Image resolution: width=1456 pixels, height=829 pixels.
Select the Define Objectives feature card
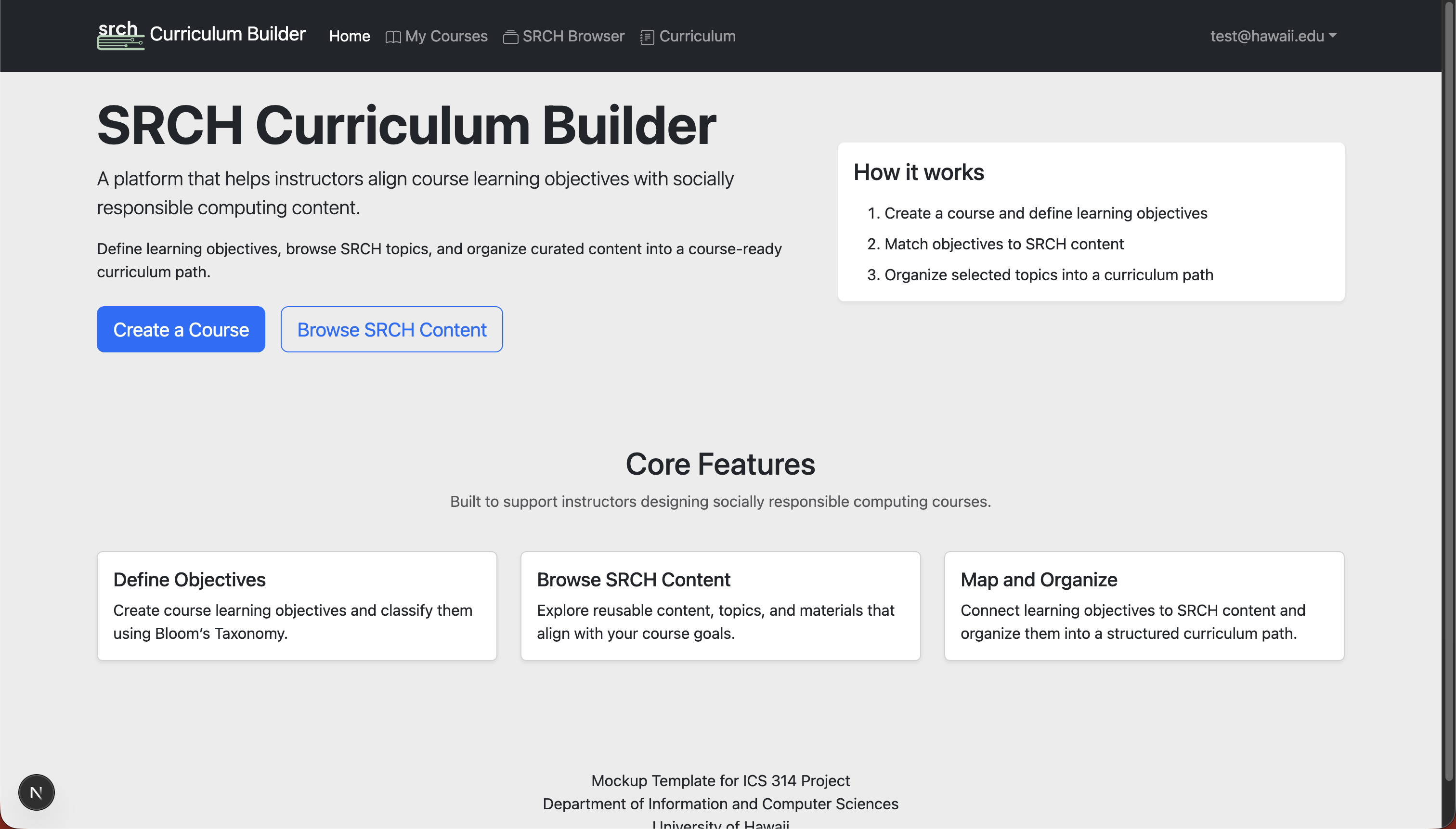[297, 605]
